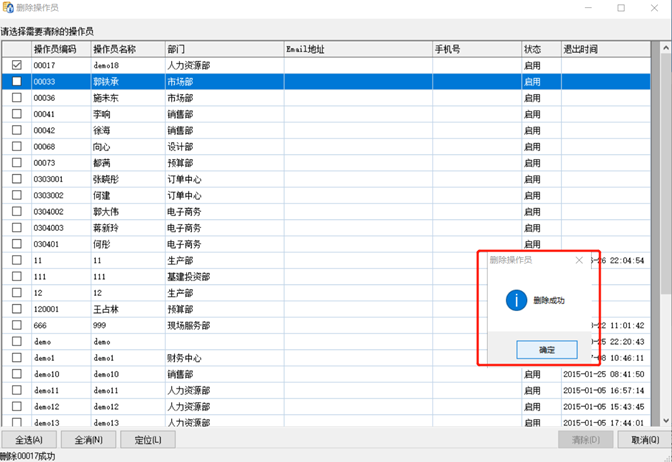Click the 清除(D) button
This screenshot has width=672, height=462.
click(586, 440)
